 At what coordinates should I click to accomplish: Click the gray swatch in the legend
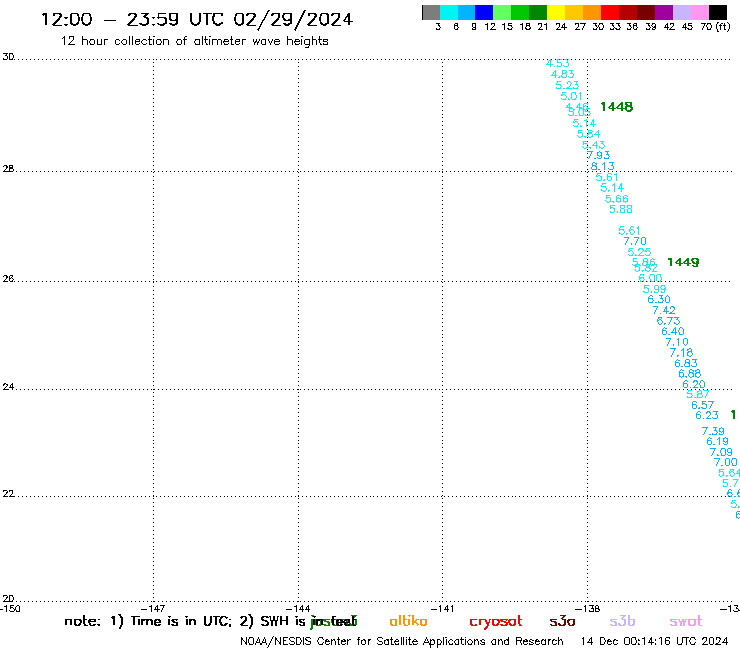[431, 12]
